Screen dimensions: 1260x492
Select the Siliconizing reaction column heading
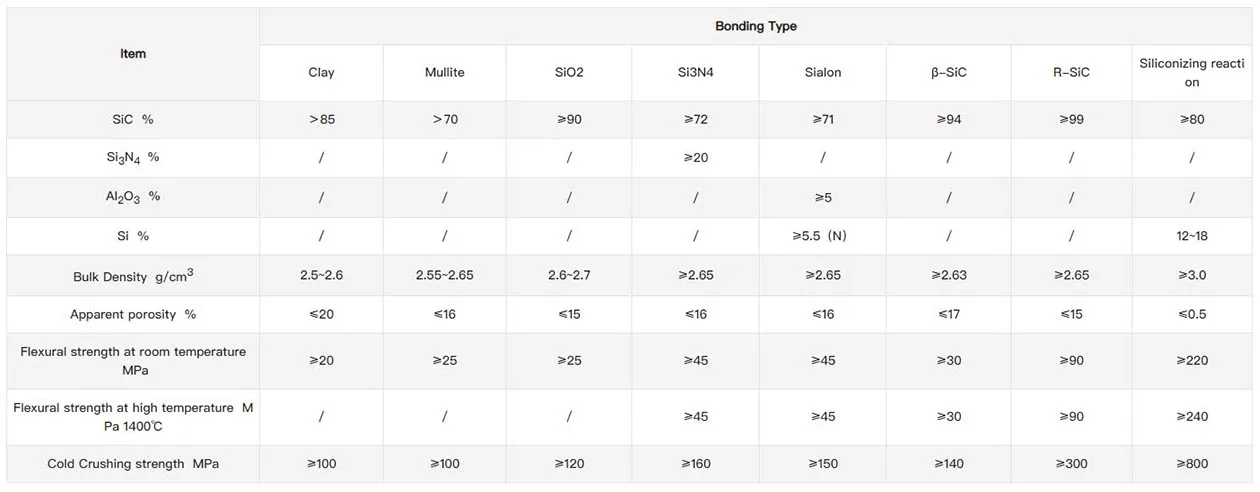(1192, 72)
